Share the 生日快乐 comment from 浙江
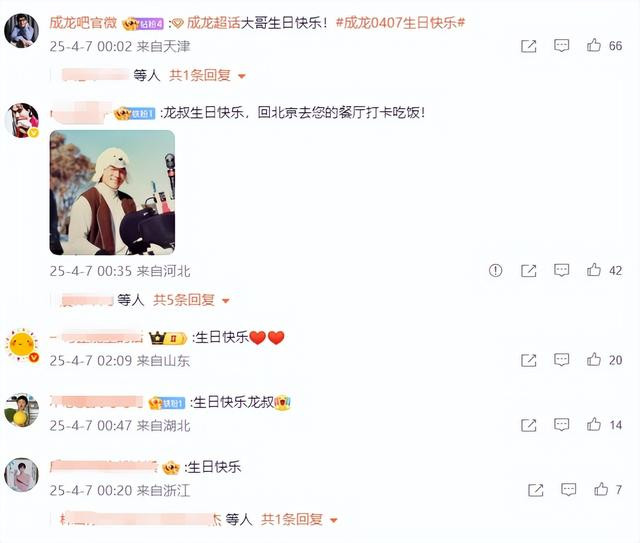The width and height of the screenshot is (640, 543). click(x=536, y=490)
